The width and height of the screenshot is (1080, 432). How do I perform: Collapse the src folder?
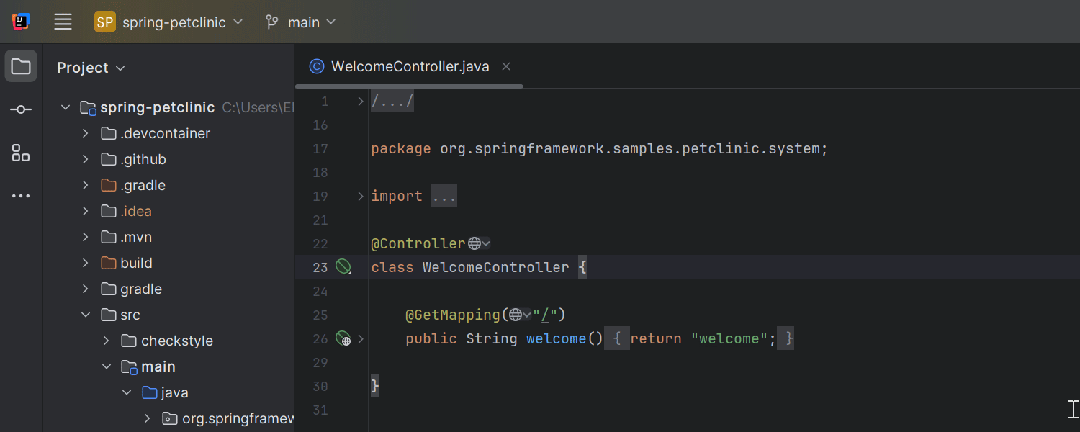click(x=85, y=315)
